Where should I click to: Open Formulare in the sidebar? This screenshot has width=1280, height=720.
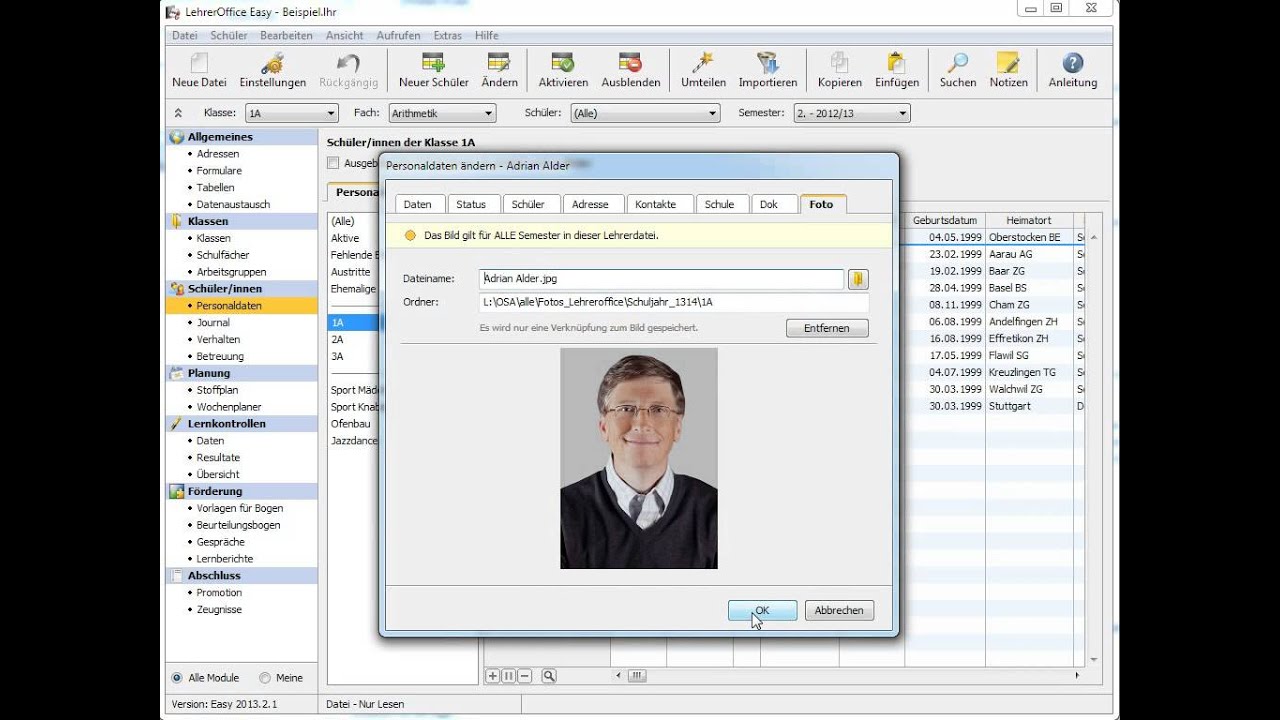point(219,171)
